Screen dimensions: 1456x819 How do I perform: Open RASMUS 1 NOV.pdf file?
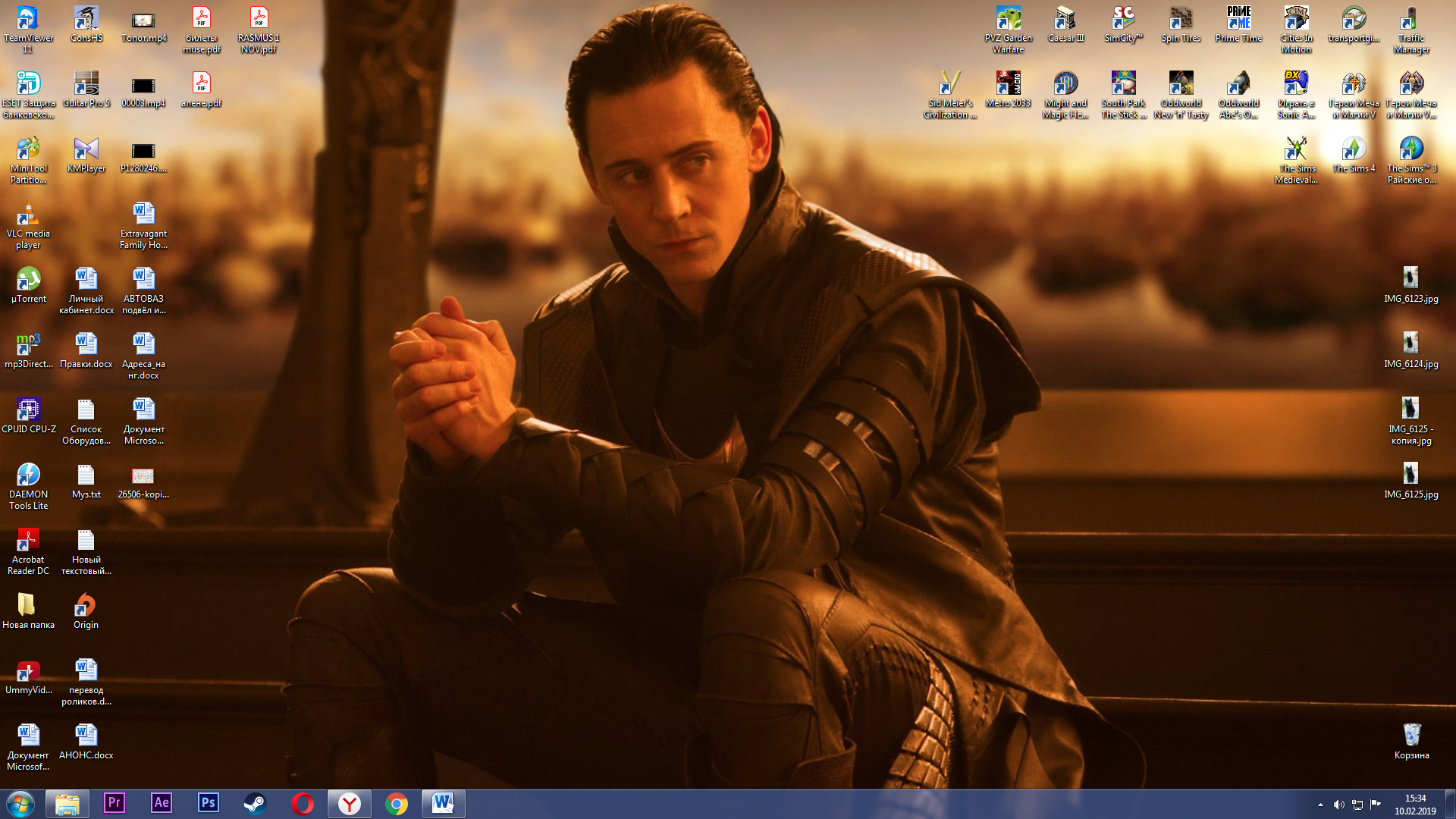[x=259, y=30]
